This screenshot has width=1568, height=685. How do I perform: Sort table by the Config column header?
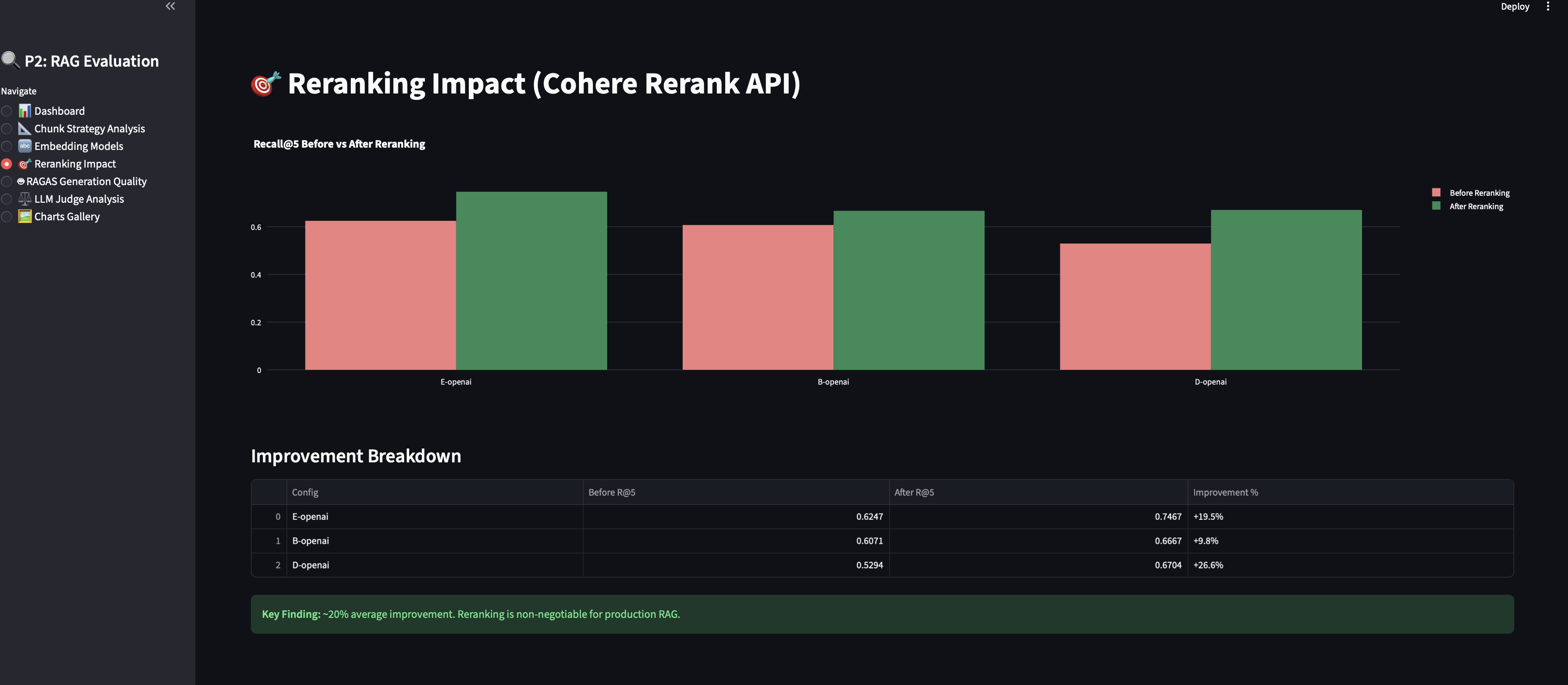[435, 492]
